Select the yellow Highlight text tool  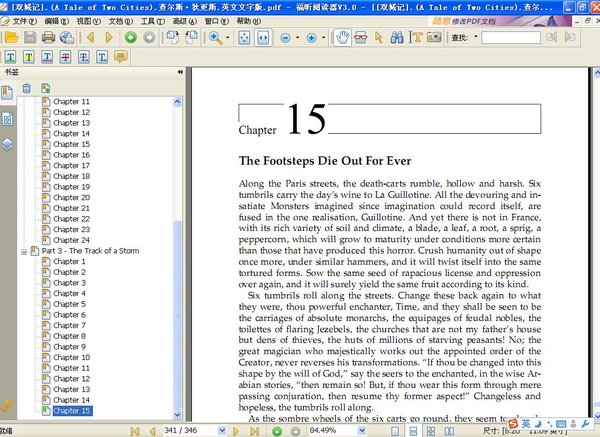29,57
